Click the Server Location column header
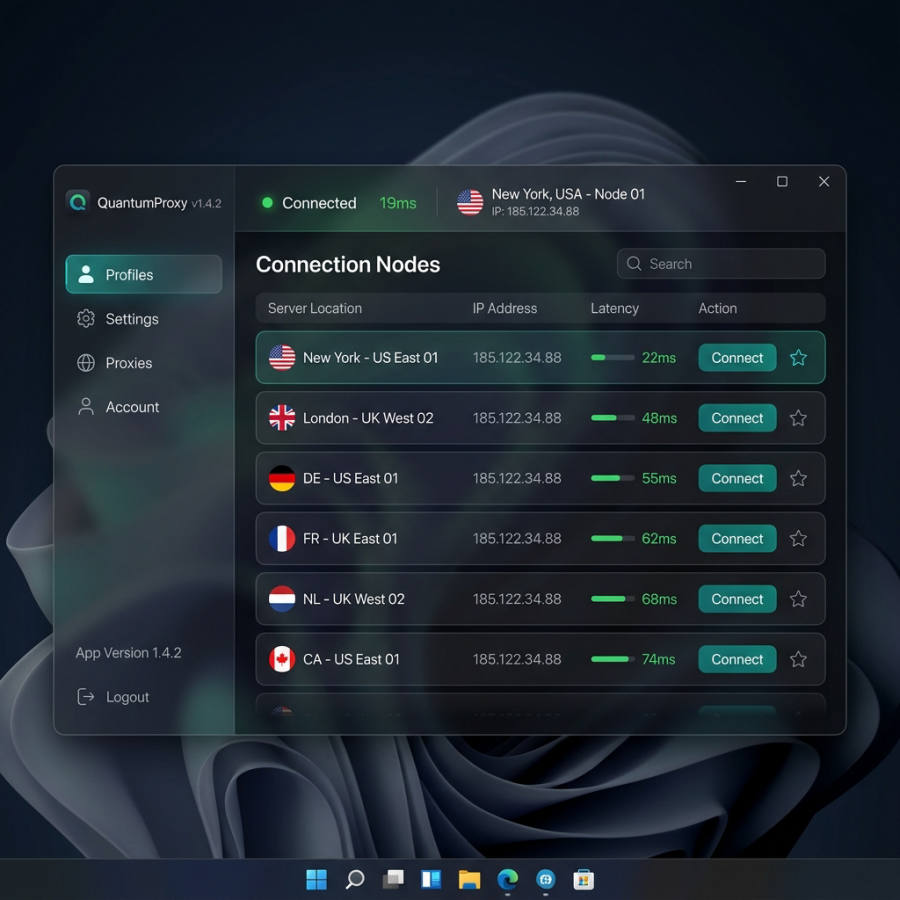 (315, 308)
